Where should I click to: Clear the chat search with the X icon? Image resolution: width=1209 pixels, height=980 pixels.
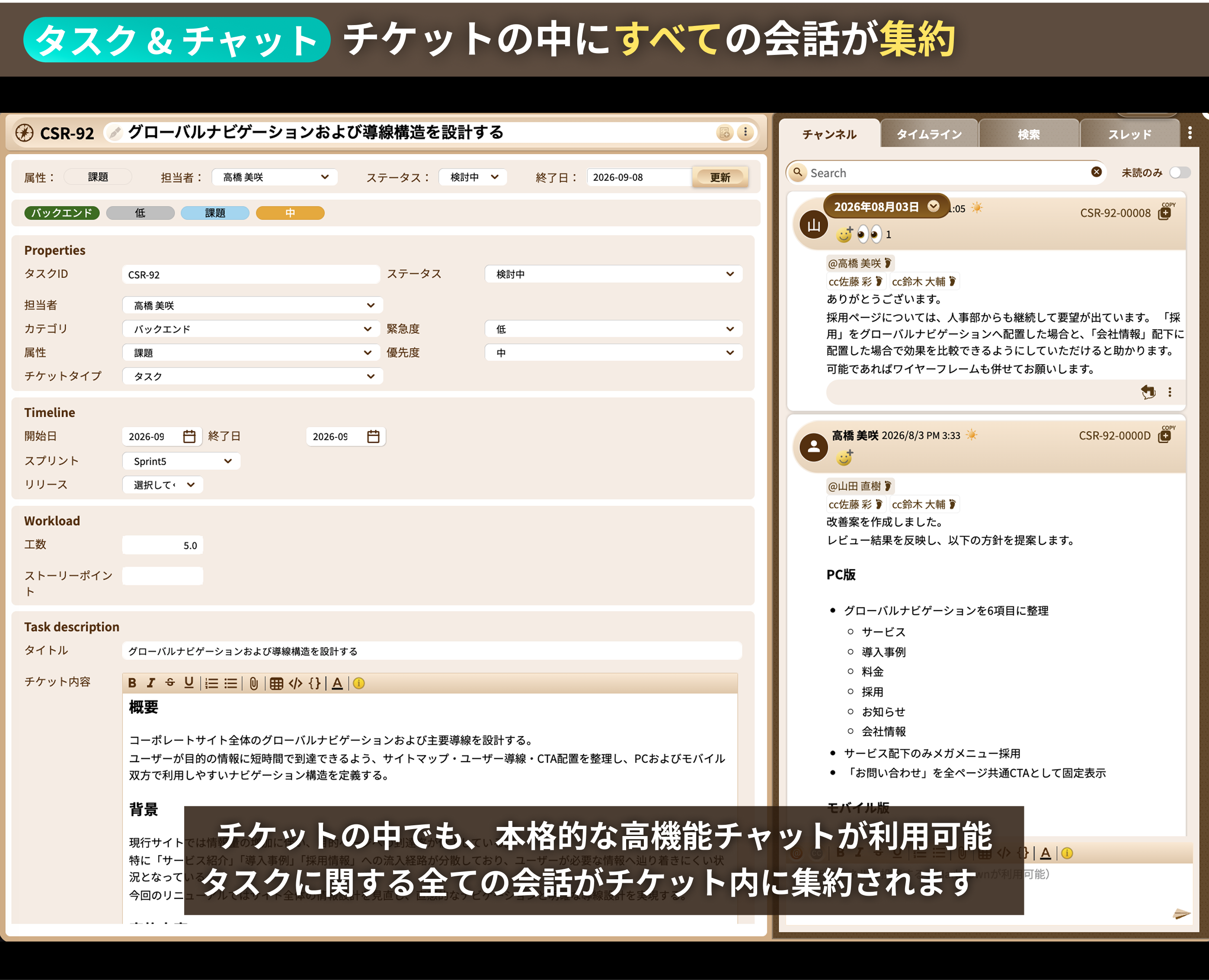(x=1097, y=172)
